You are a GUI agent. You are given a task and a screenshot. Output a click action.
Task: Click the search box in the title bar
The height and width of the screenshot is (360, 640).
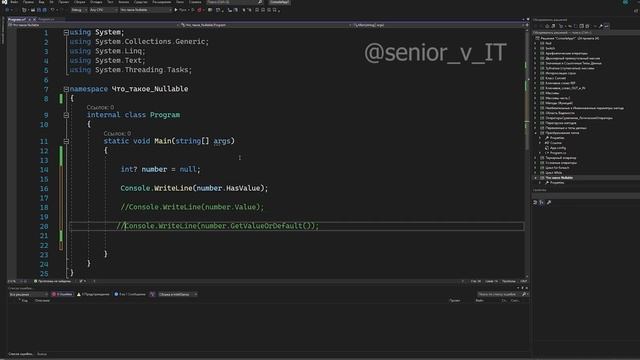[x=235, y=2]
